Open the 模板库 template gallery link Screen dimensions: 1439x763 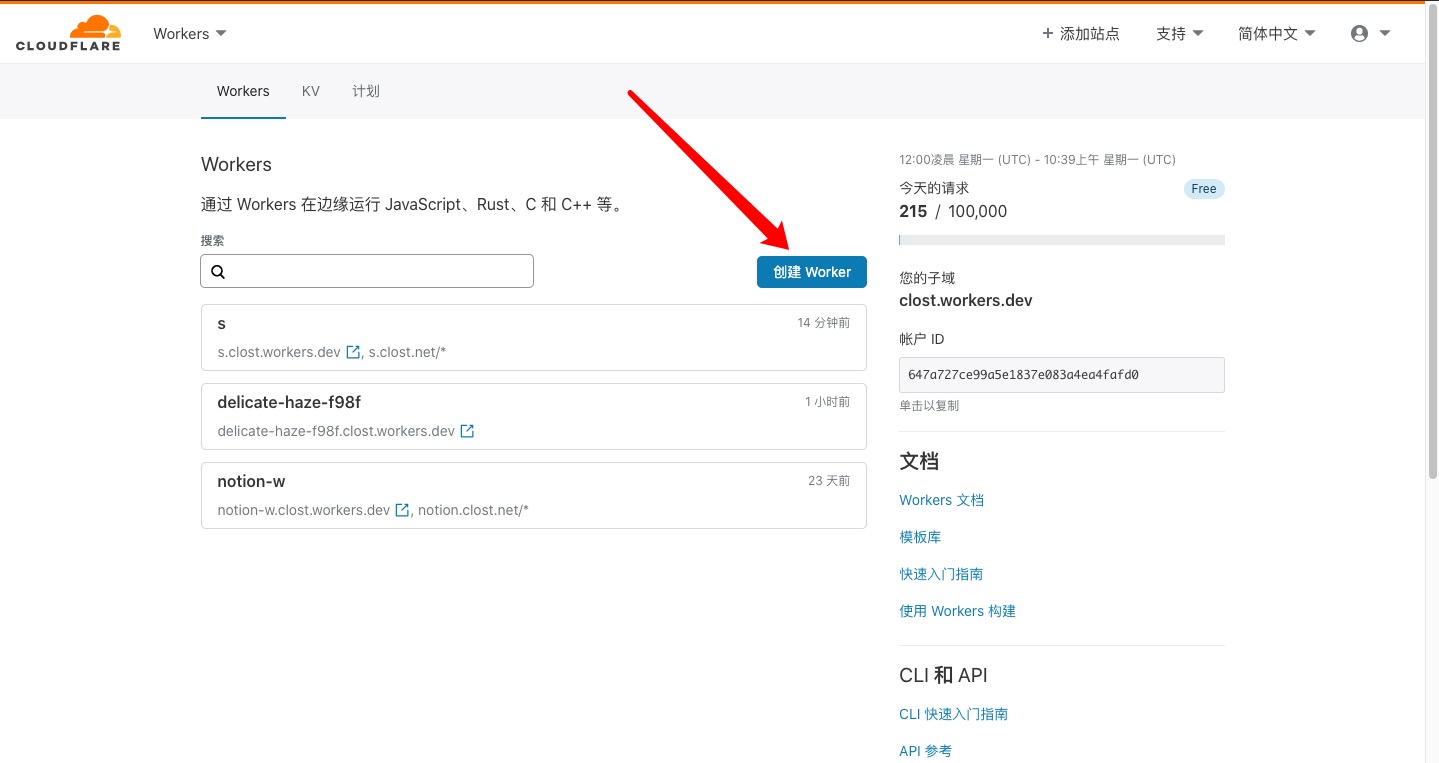point(920,537)
